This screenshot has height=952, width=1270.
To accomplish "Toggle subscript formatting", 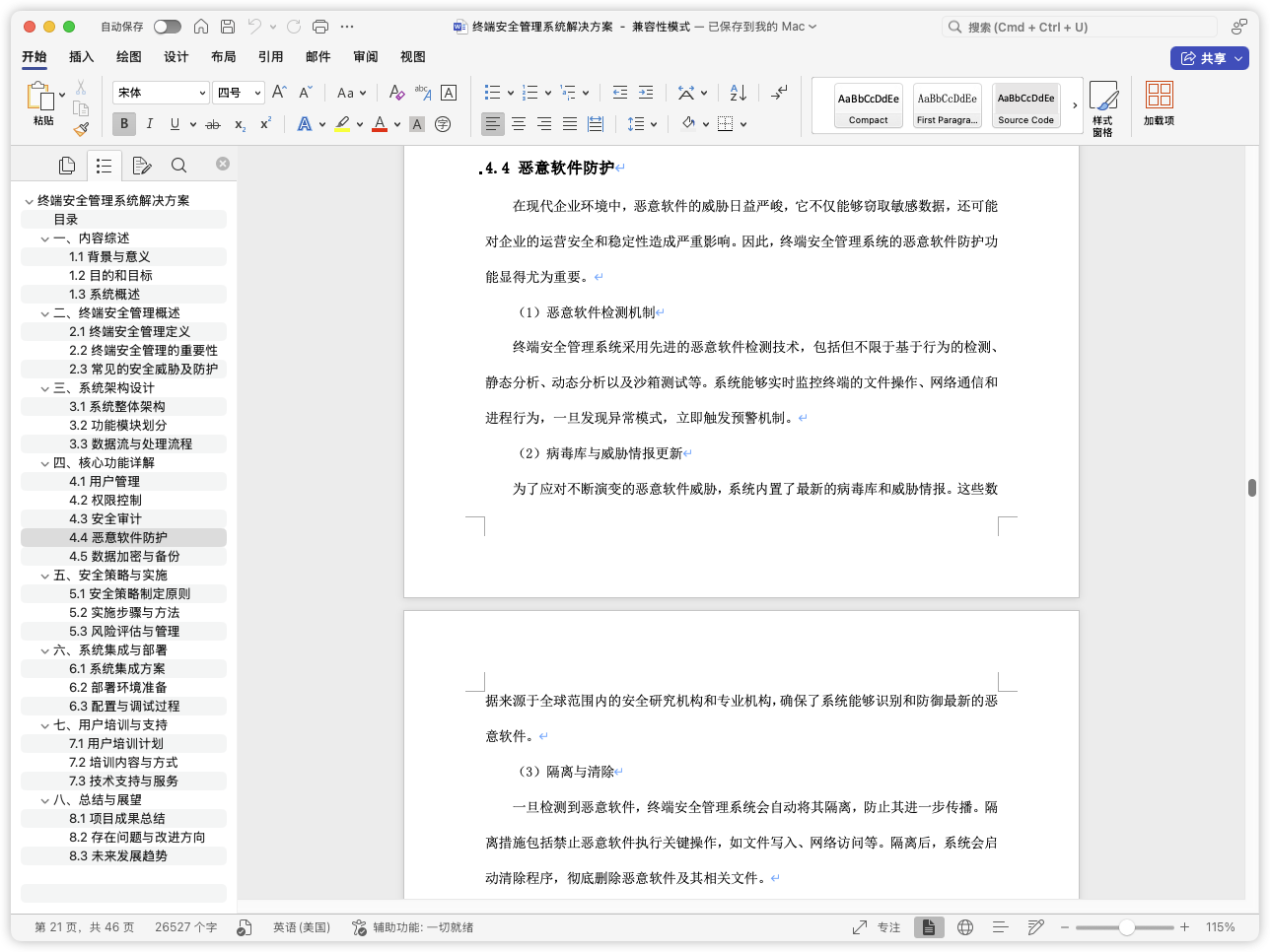I will tap(238, 123).
